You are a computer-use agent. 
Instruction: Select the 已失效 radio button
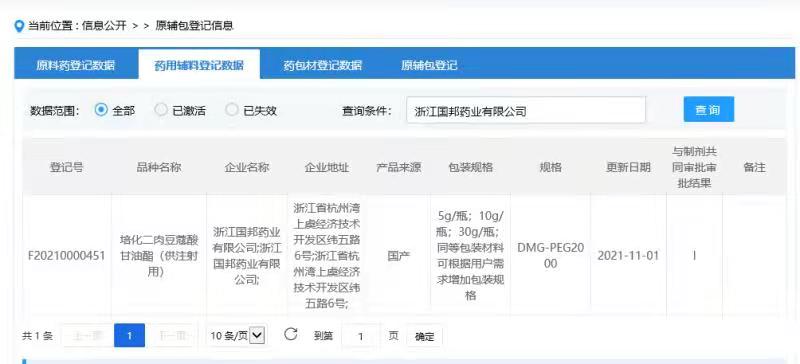(x=232, y=110)
